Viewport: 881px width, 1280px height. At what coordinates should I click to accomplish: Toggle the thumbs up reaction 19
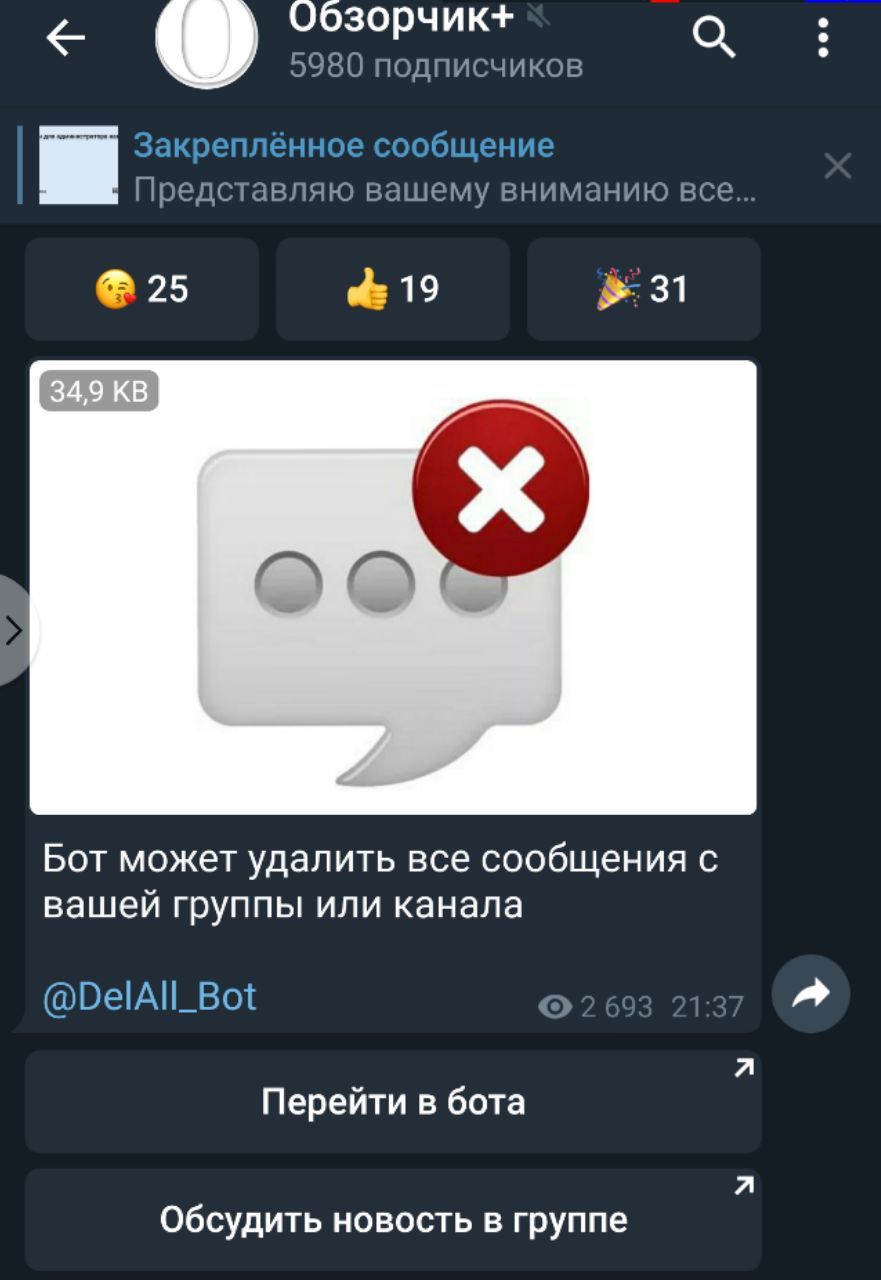point(393,289)
